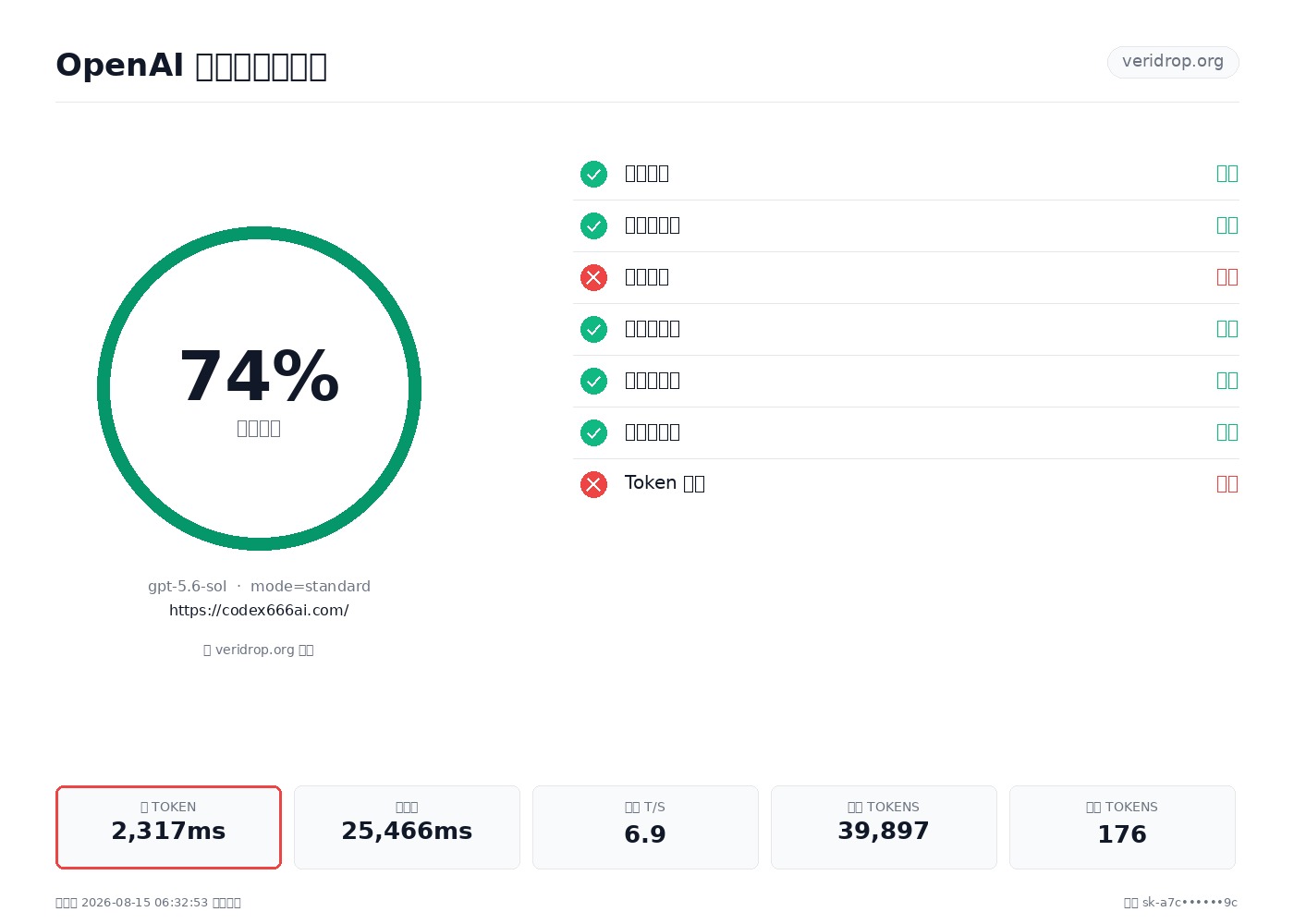Click the veridrop.org caption below the URL

[259, 650]
